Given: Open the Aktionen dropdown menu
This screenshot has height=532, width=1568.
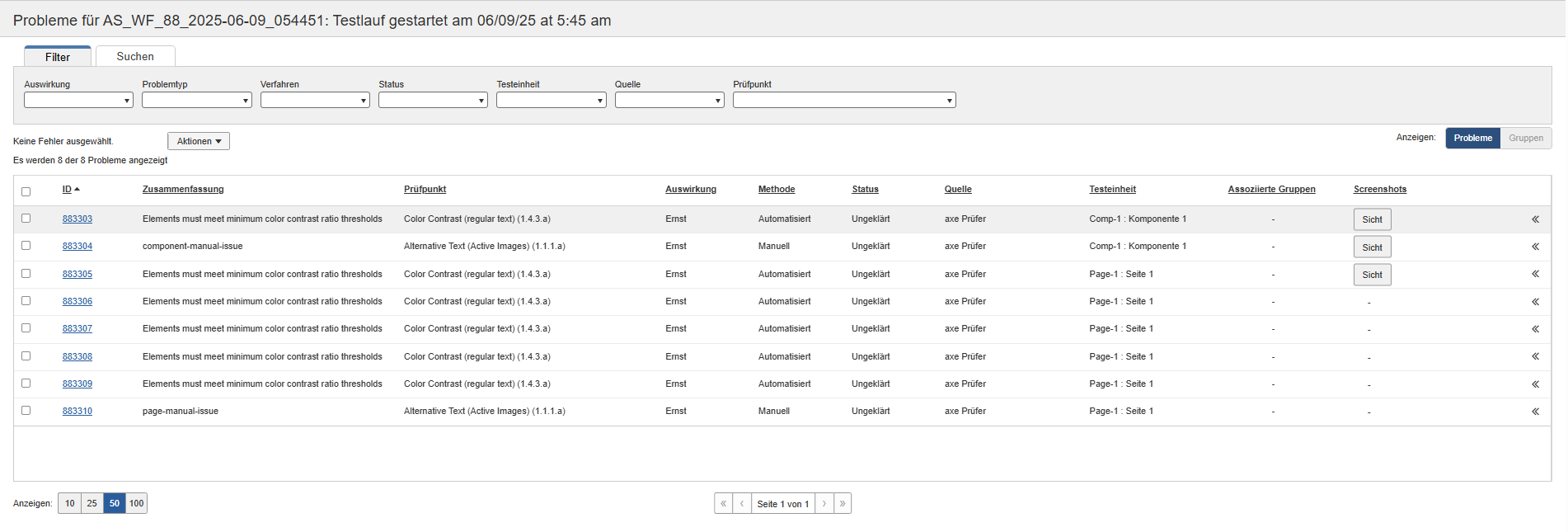Looking at the screenshot, I should click(x=199, y=141).
